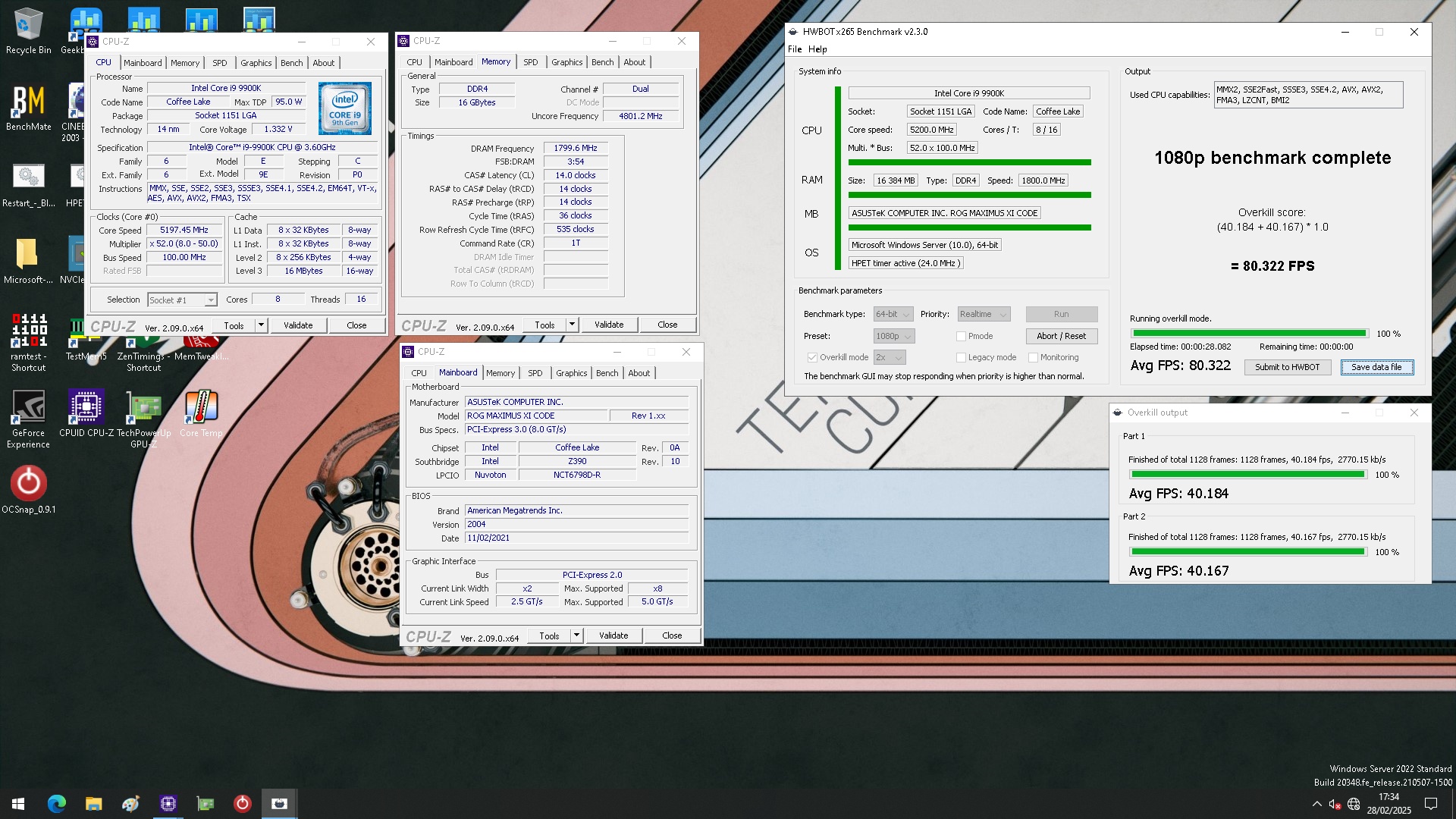1456x819 pixels.
Task: Open the TechPowerUp GPU-Z desktop icon
Action: 143,419
